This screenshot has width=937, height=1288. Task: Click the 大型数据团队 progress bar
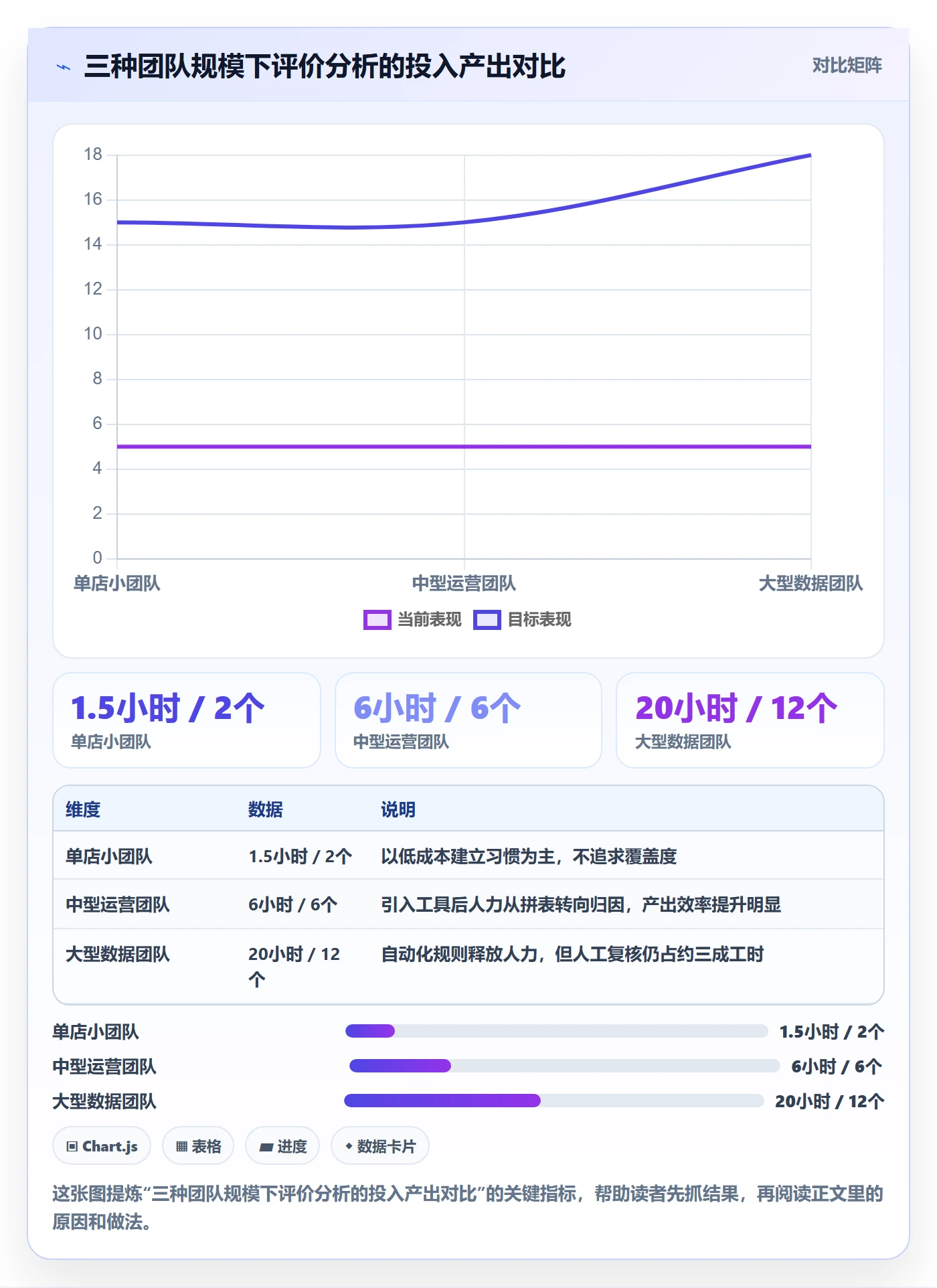(553, 1101)
